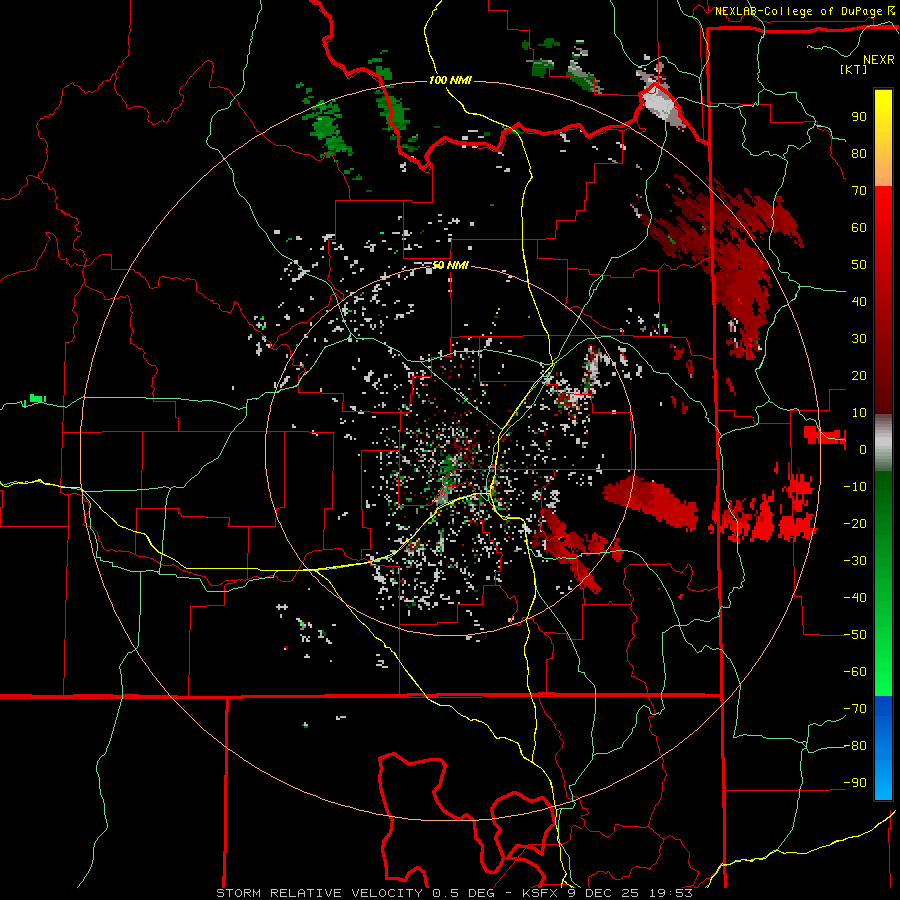Image resolution: width=900 pixels, height=900 pixels.
Task: Select the 0 value on velocity scale
Action: pos(863,450)
